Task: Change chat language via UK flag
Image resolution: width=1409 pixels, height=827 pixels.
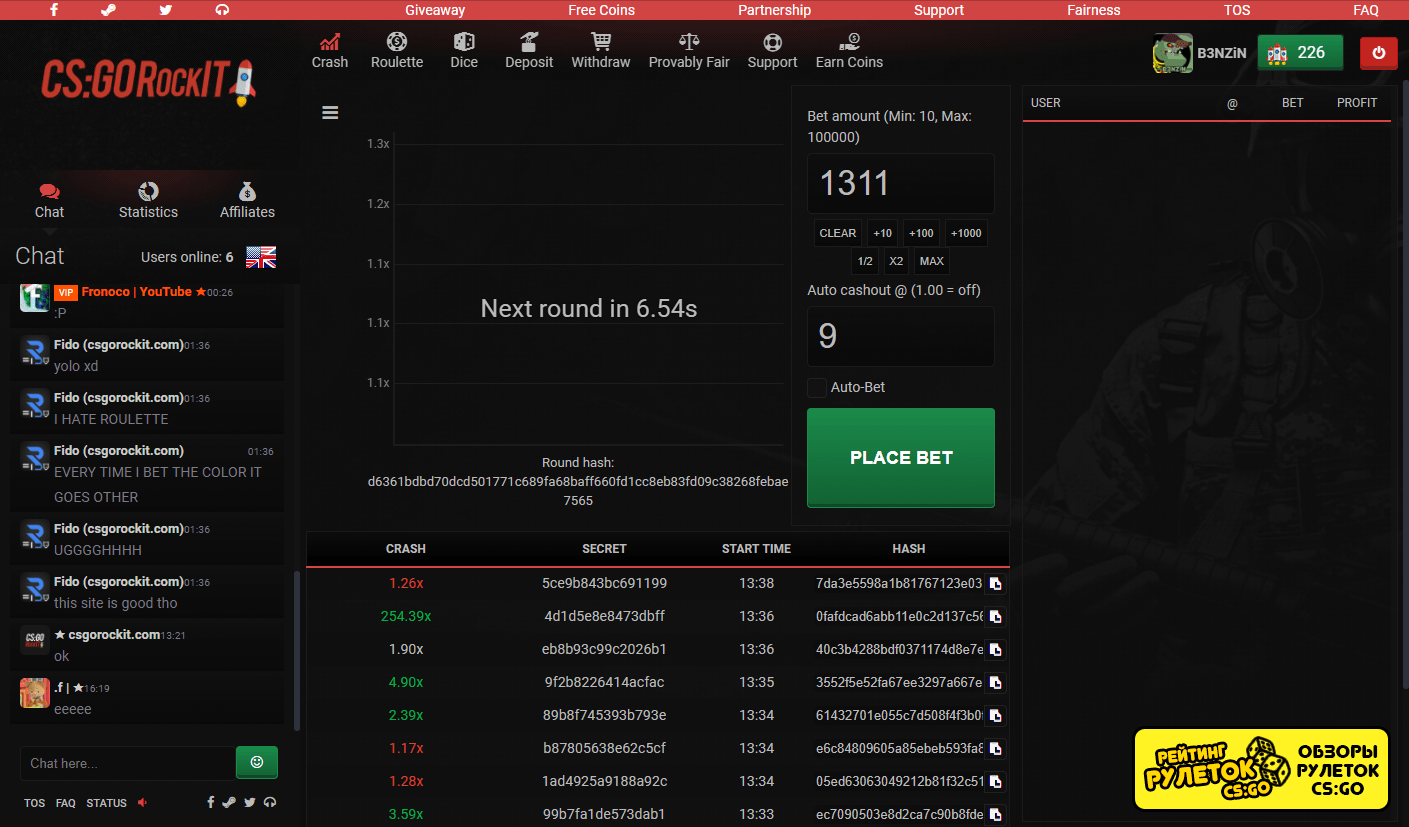Action: click(x=261, y=257)
